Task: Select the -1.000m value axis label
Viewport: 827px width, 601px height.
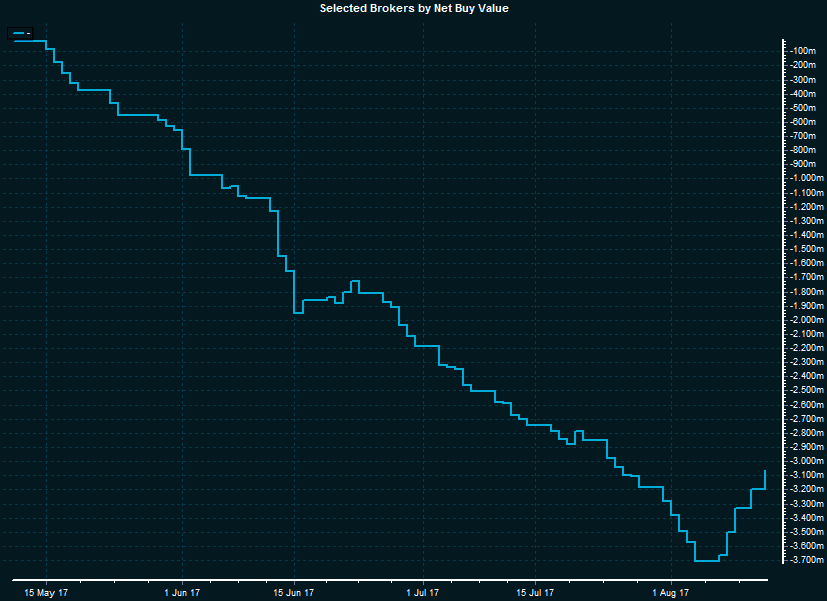Action: point(805,178)
